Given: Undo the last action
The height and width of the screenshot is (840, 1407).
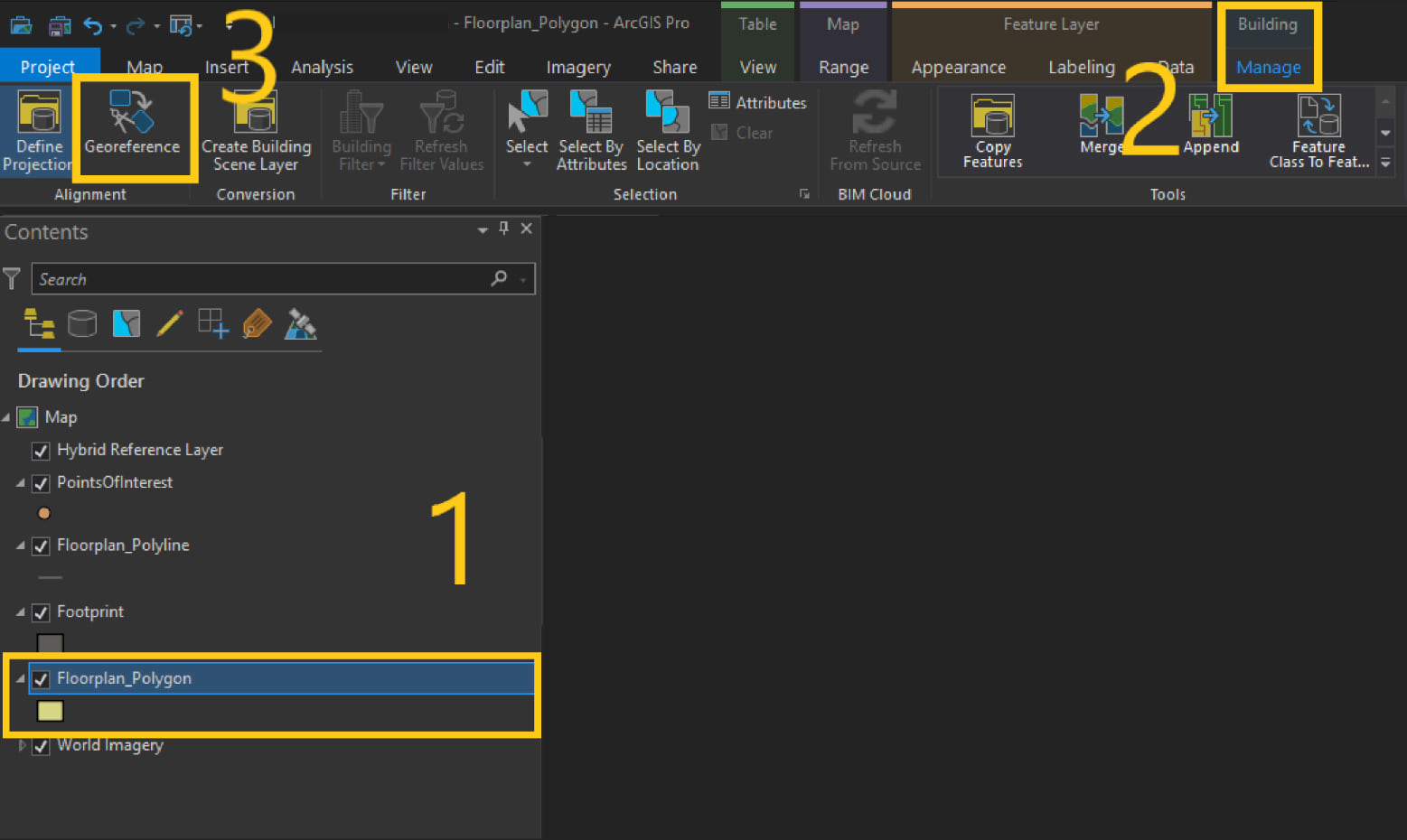Looking at the screenshot, I should pos(93,25).
